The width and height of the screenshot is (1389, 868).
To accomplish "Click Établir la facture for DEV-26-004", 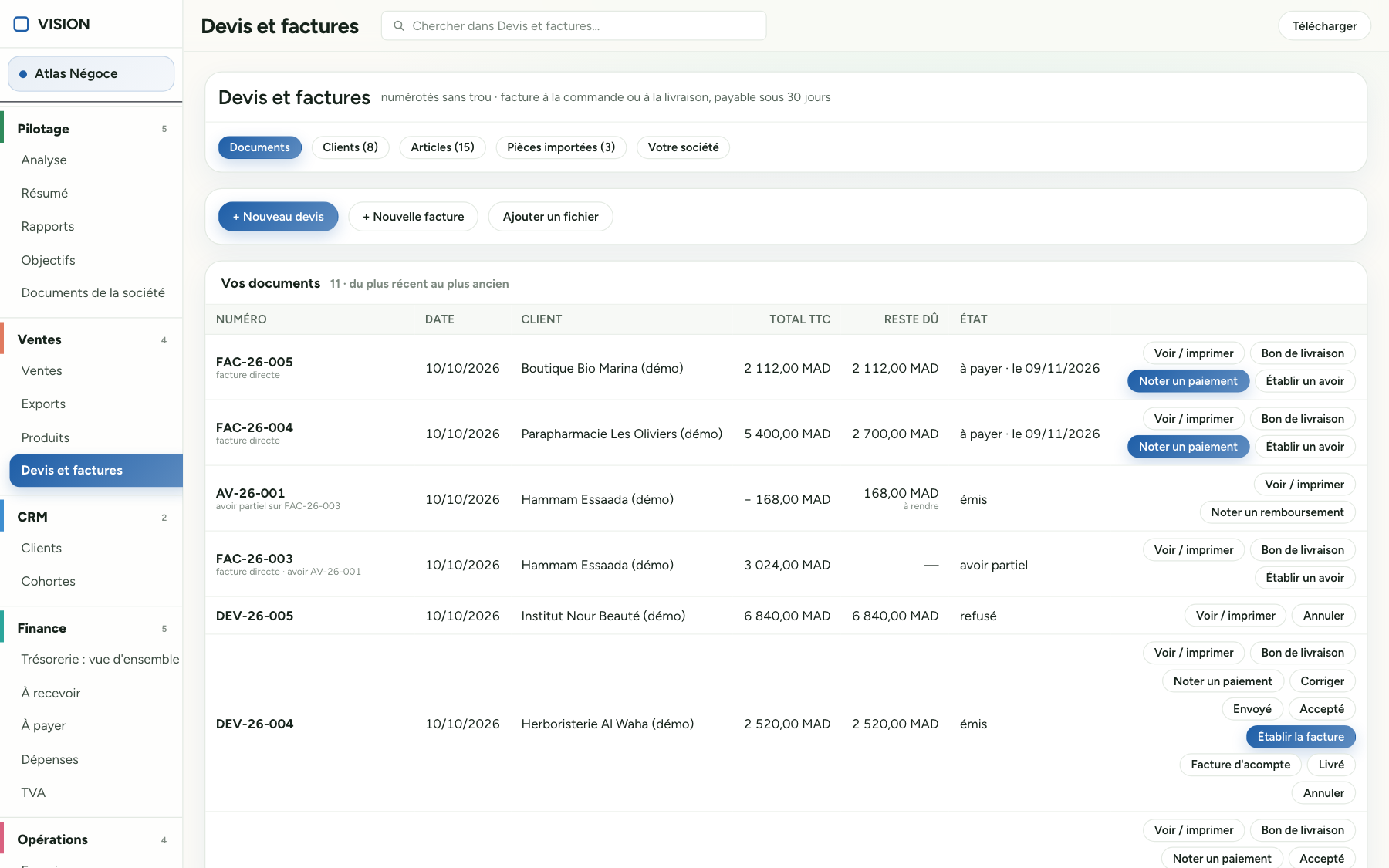I will tap(1300, 737).
